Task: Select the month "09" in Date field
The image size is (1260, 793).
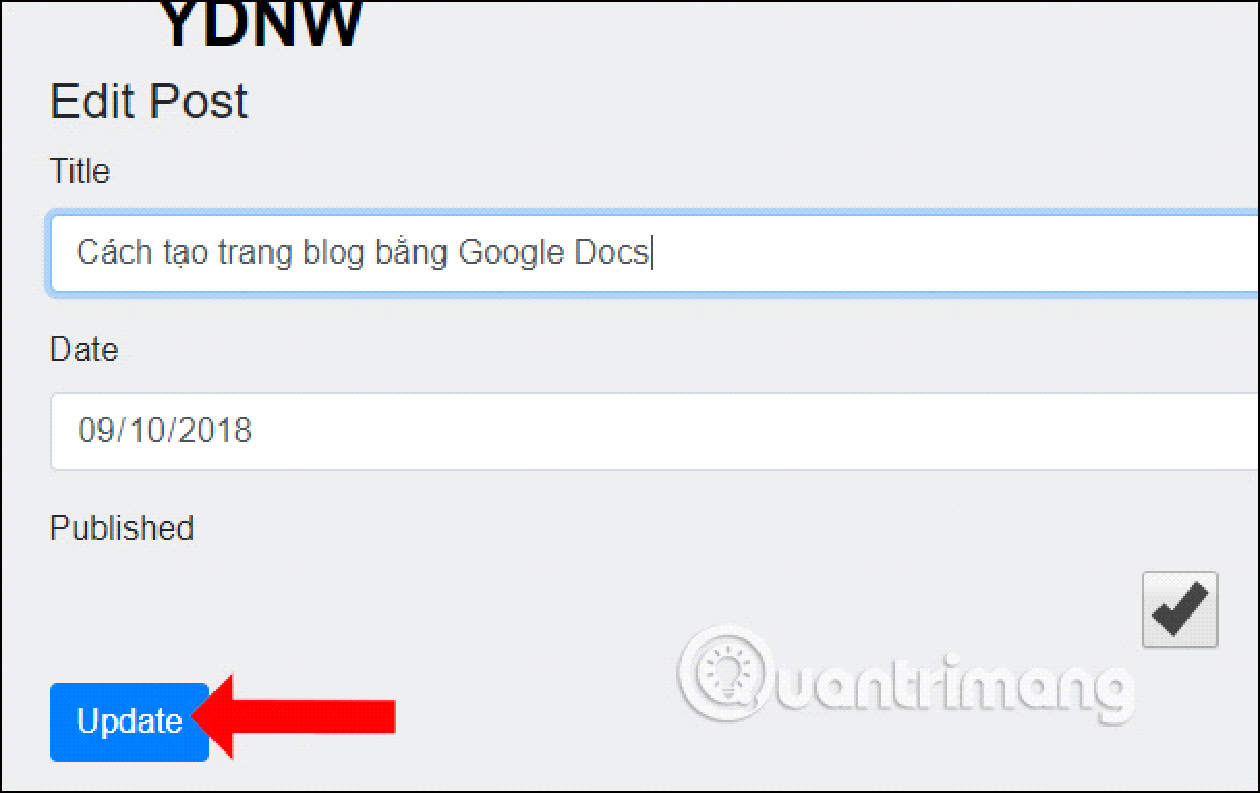Action: tap(95, 431)
